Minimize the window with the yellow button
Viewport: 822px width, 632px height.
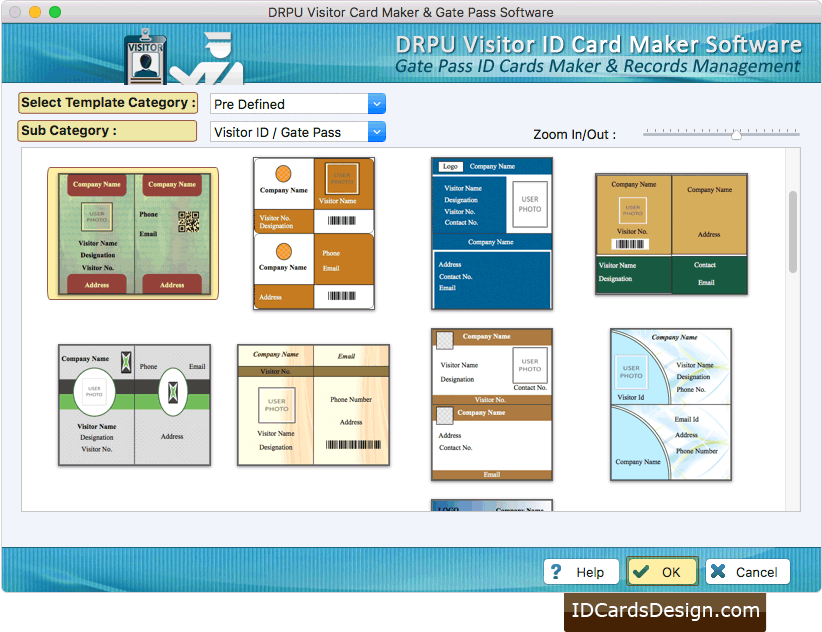click(35, 12)
